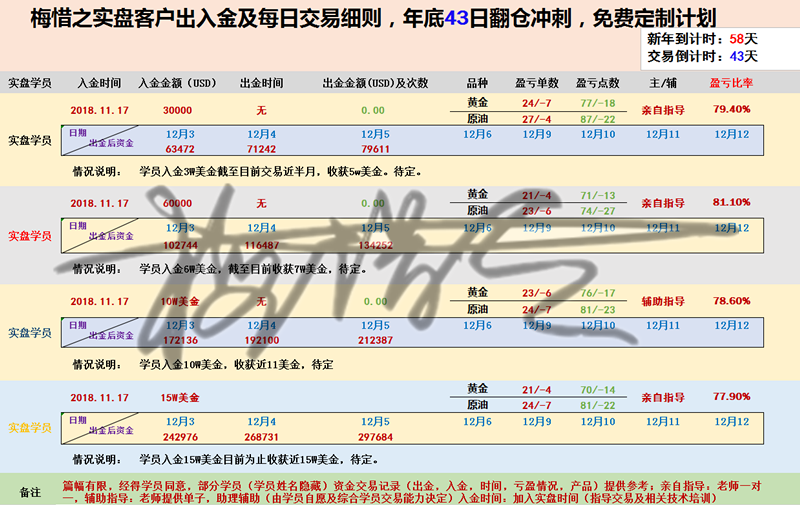
Task: Click the 71/-13 gold points value
Action: 597,195
